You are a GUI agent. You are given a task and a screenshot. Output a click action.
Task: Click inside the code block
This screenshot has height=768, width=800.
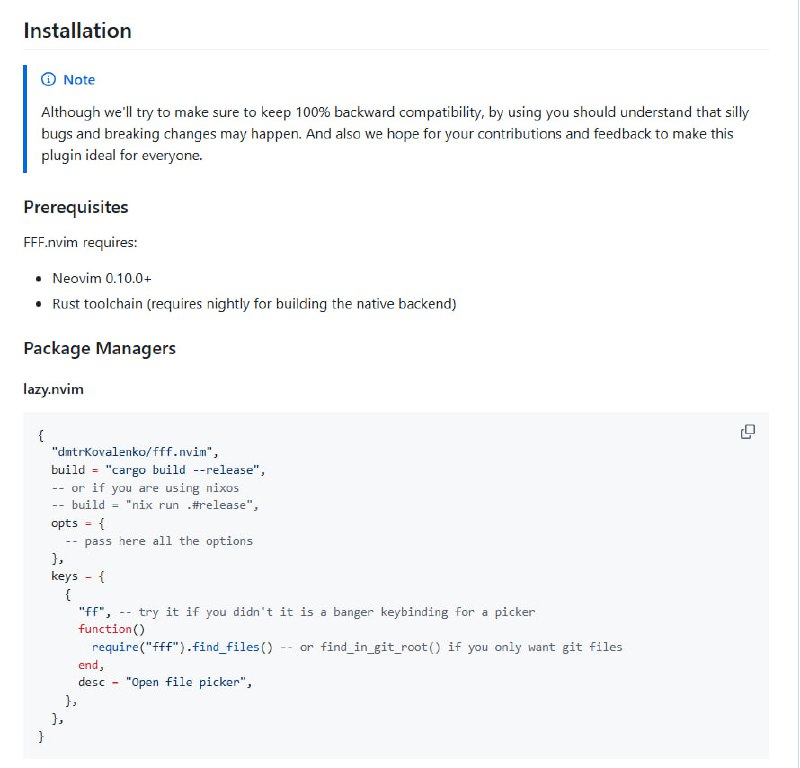point(400,580)
